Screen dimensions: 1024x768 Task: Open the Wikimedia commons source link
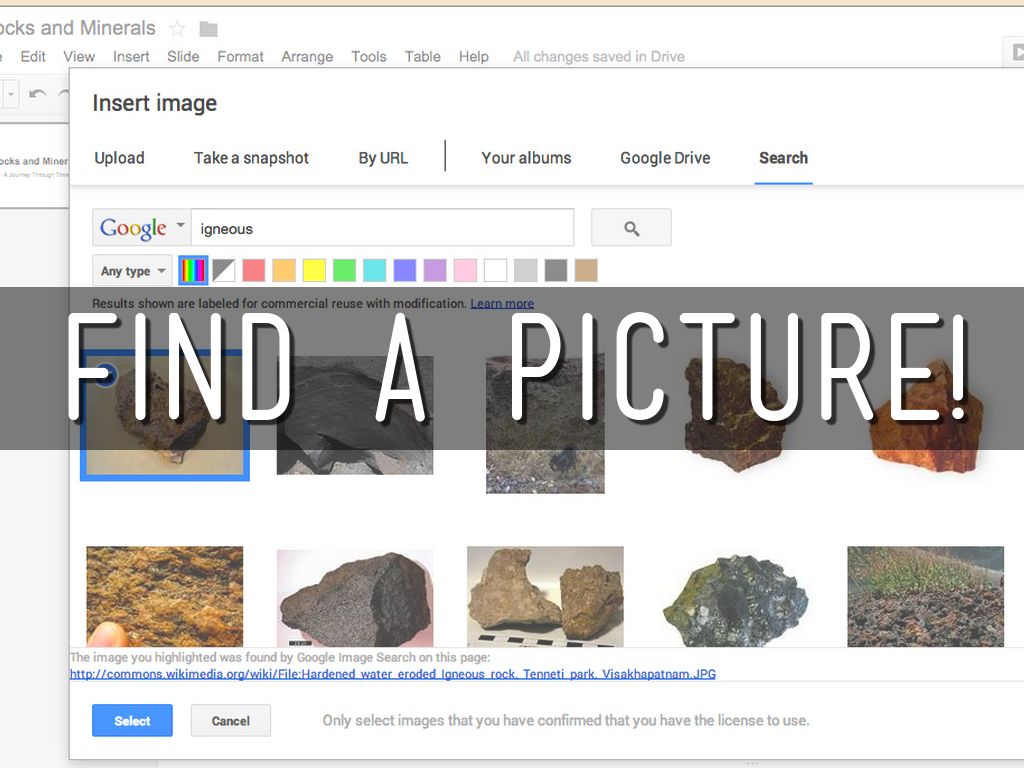392,674
